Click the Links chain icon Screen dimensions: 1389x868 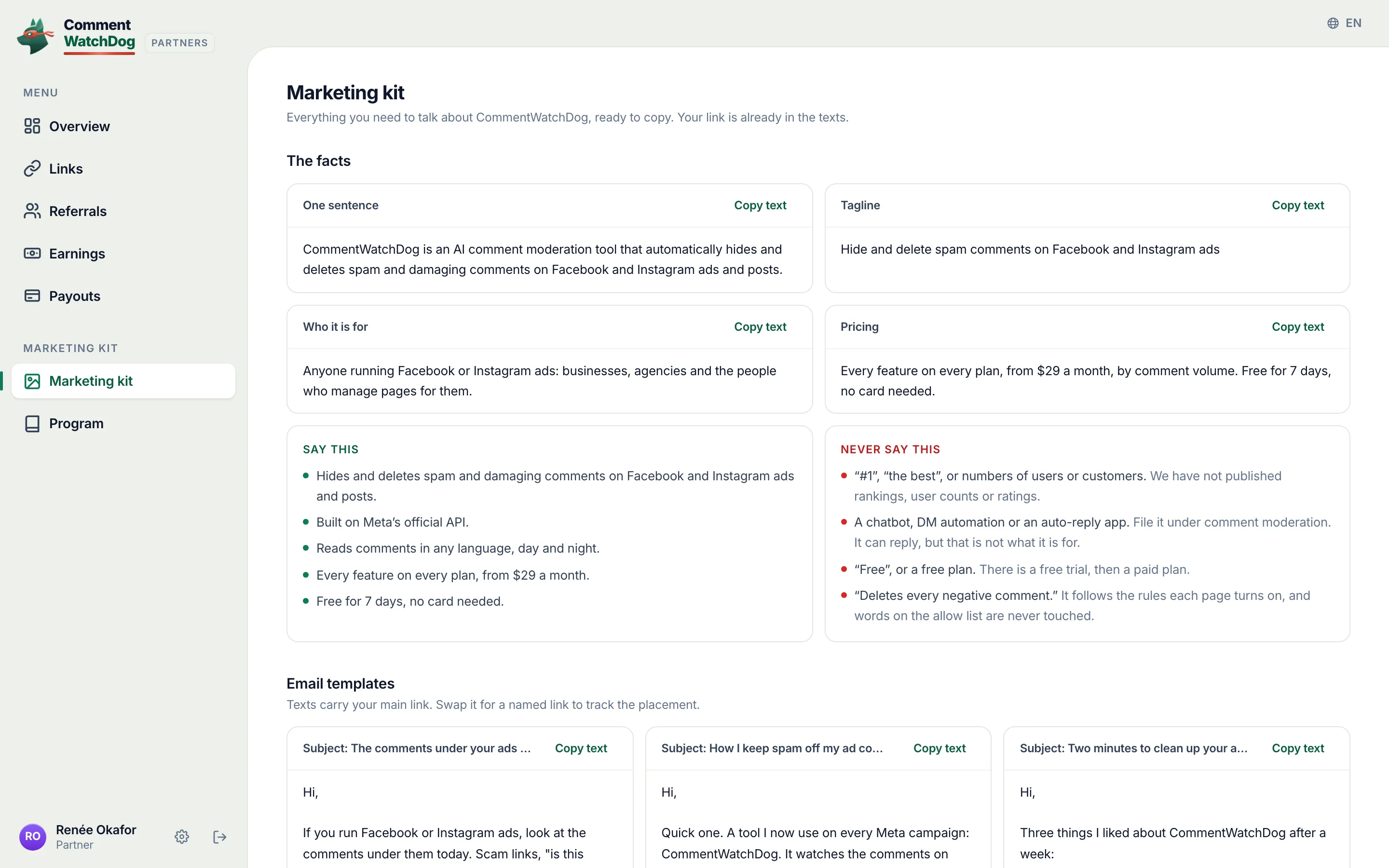(x=32, y=169)
